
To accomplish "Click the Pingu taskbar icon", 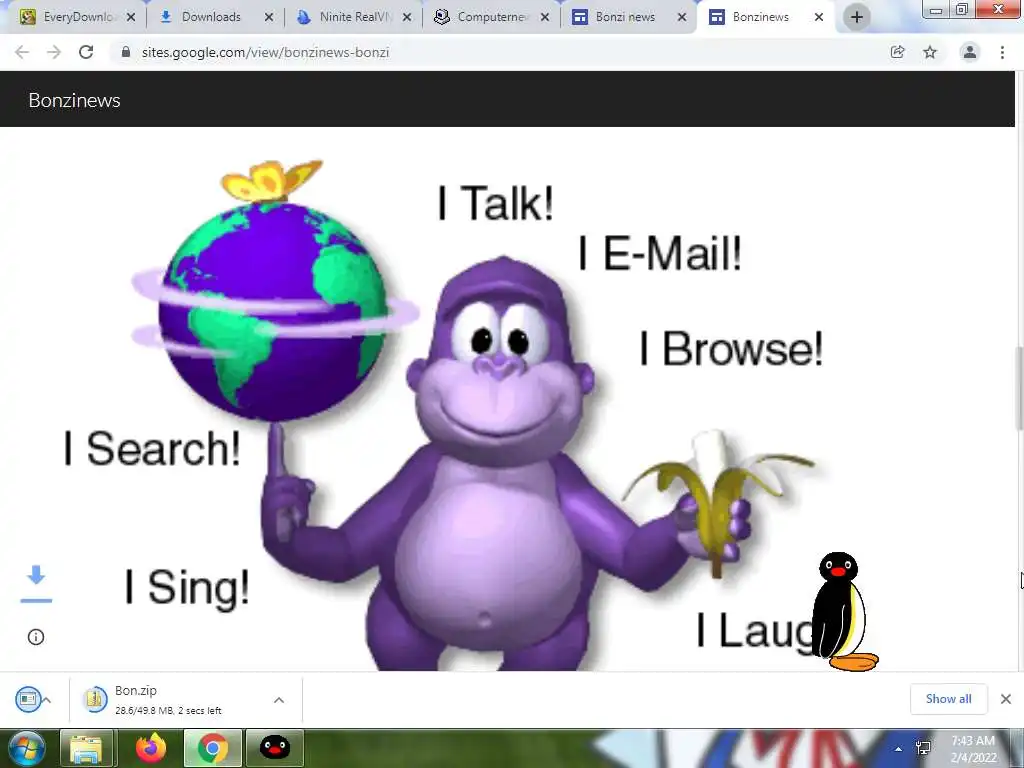I will pos(275,748).
